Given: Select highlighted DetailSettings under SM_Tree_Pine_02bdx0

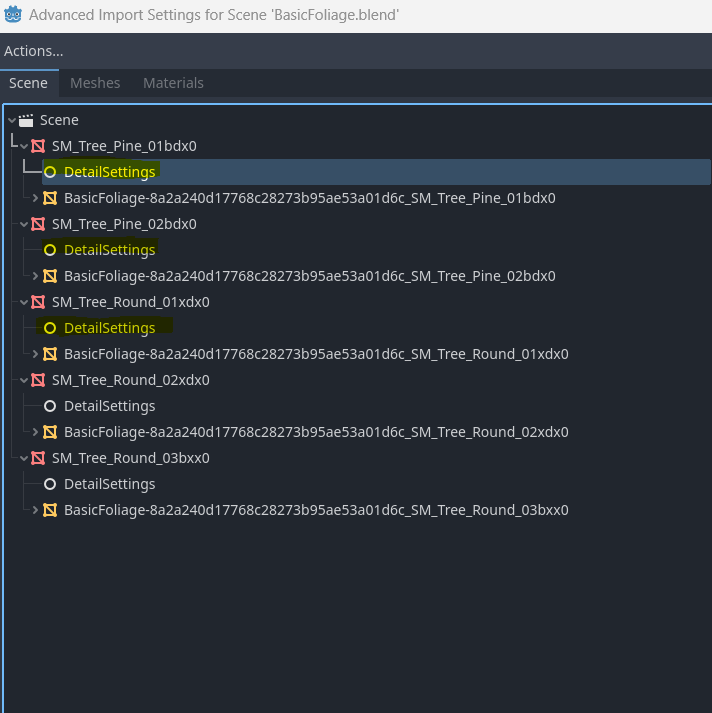Looking at the screenshot, I should pos(110,250).
